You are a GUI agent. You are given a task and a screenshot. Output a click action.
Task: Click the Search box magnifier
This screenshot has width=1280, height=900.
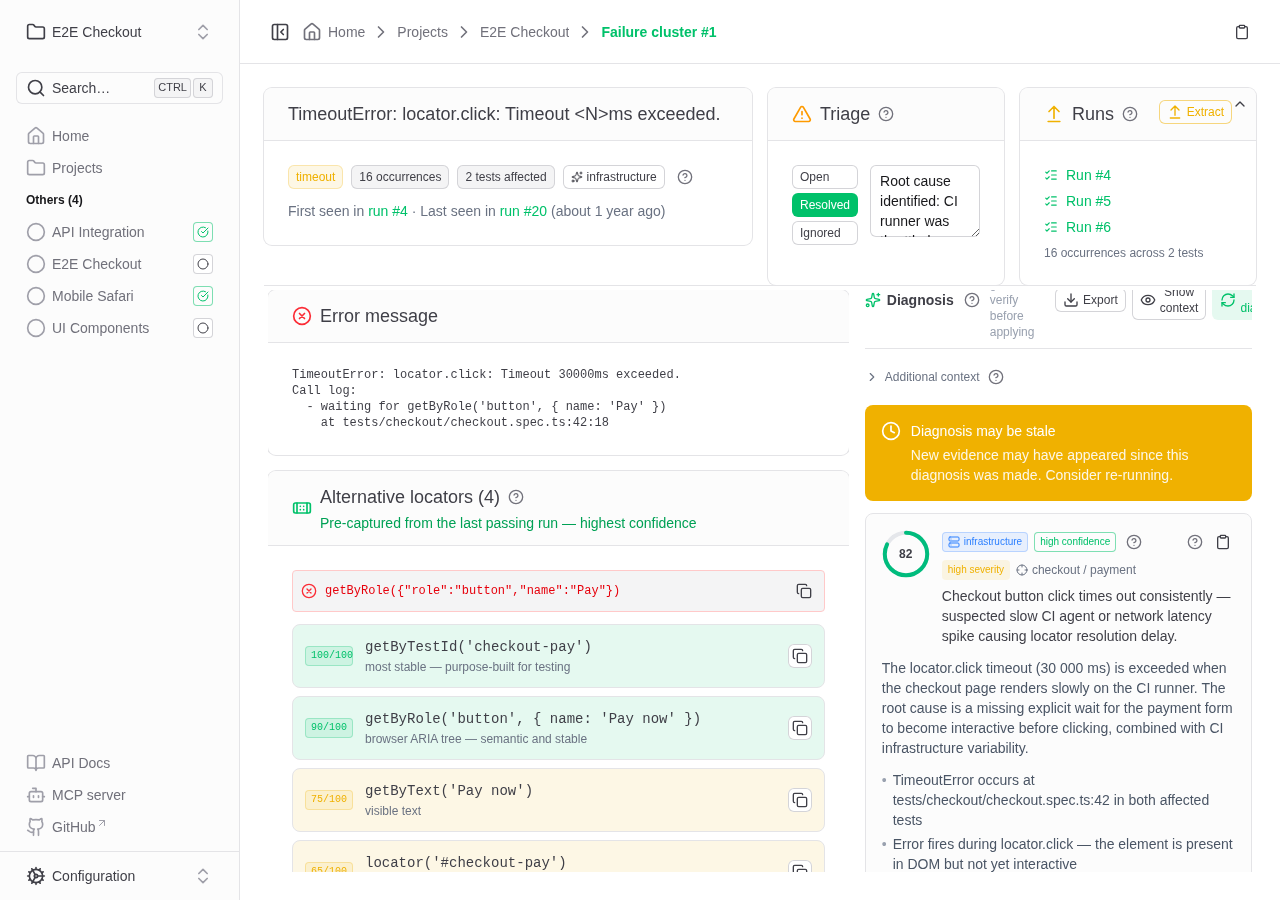coord(36,88)
